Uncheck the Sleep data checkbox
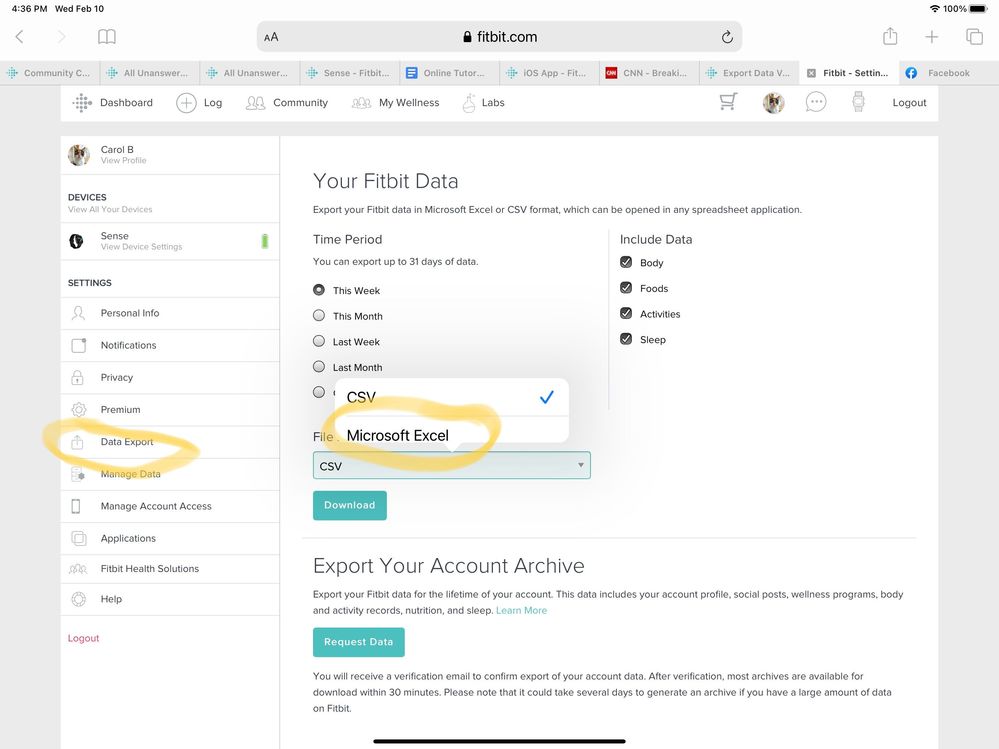Viewport: 999px width, 749px height. 626,338
